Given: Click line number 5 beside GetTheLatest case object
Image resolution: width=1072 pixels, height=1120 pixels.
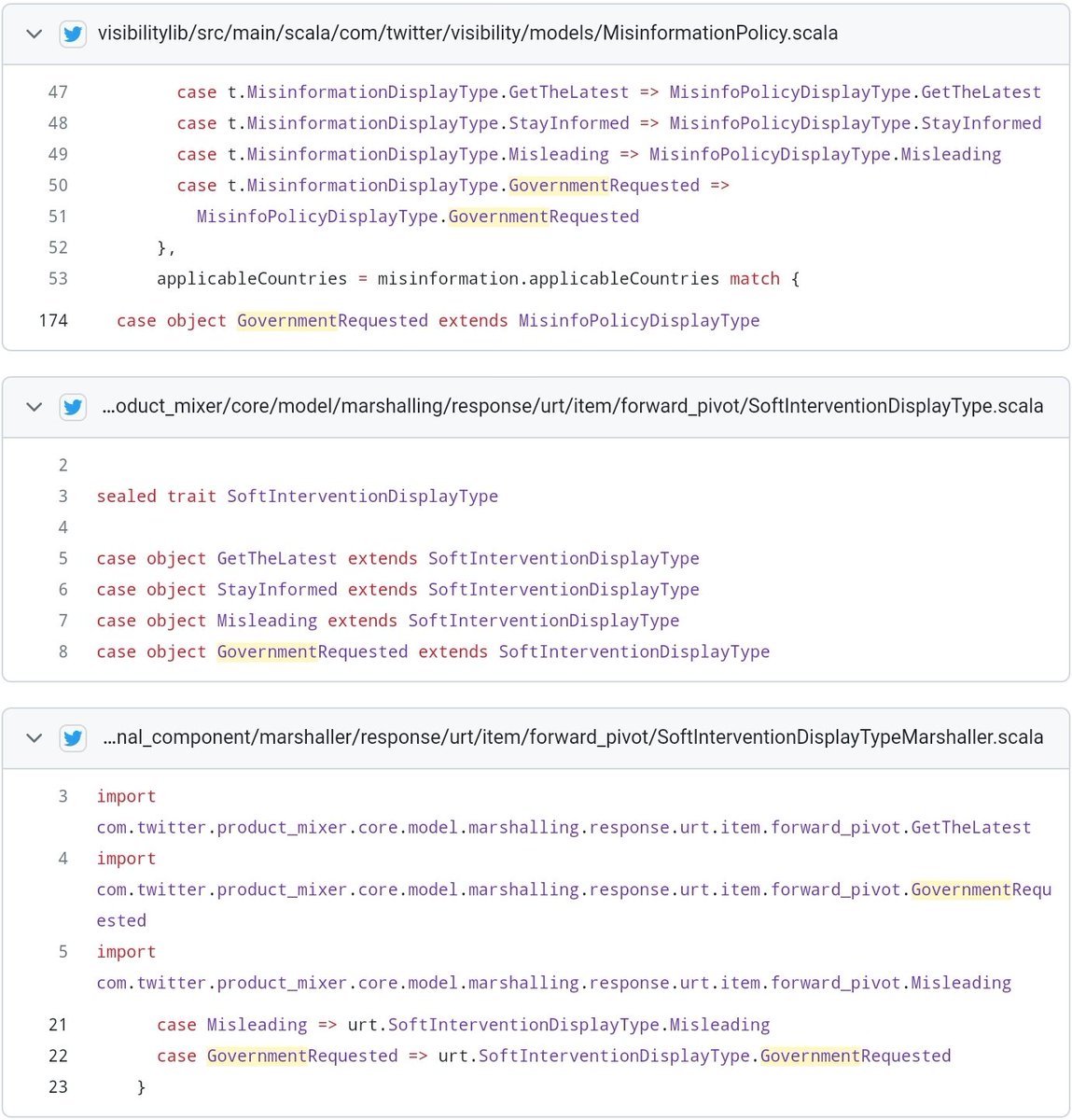Looking at the screenshot, I should [63, 559].
